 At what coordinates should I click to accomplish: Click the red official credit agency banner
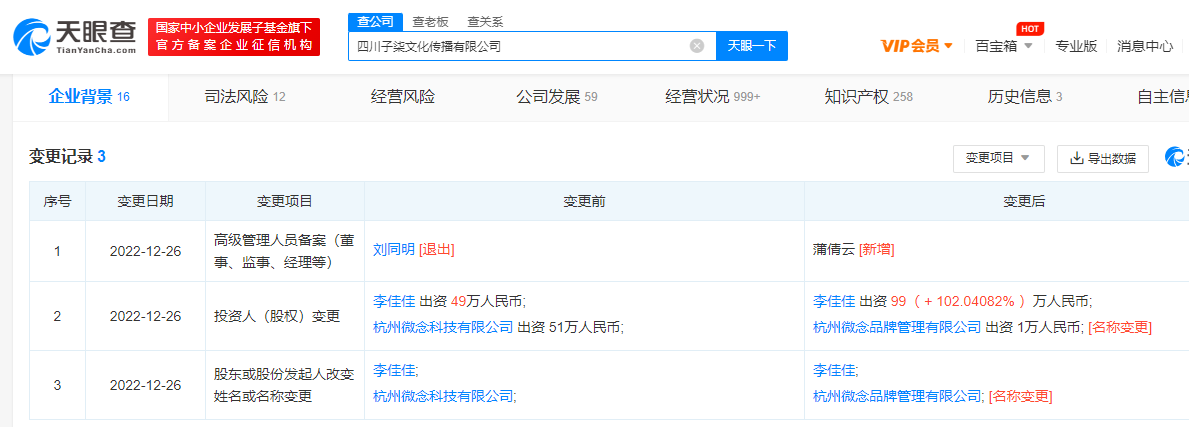234,36
